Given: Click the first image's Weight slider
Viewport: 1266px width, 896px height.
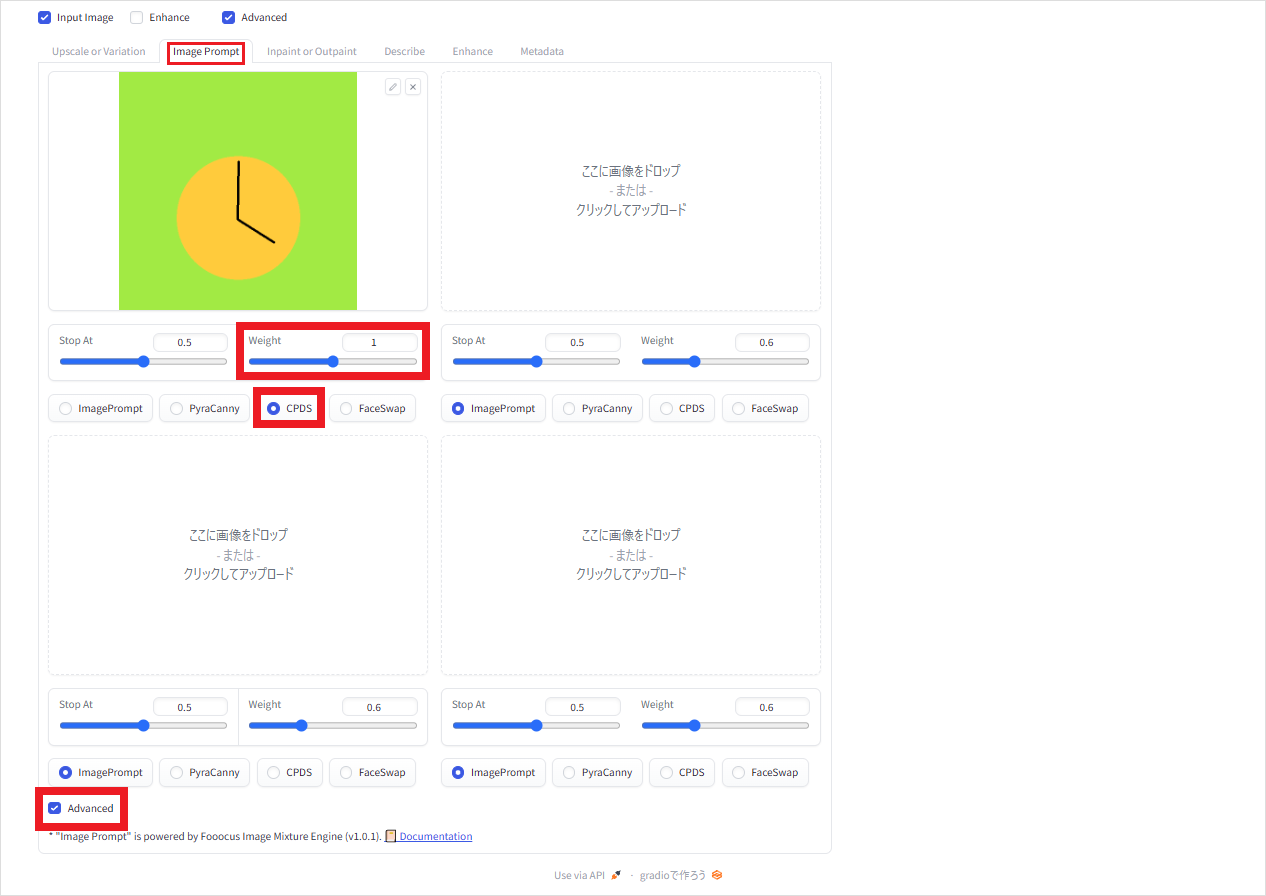Looking at the screenshot, I should (333, 362).
